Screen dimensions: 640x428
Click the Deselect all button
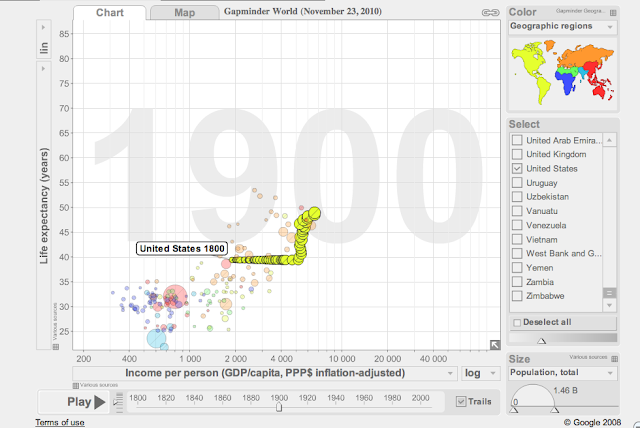tap(563, 322)
